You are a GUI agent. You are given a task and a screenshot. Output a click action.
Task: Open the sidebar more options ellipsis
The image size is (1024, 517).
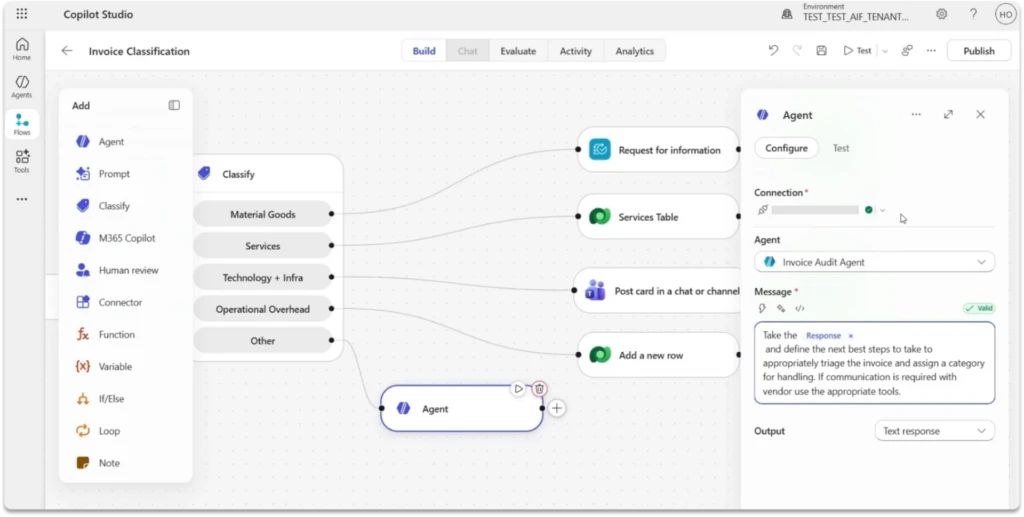[x=22, y=199]
